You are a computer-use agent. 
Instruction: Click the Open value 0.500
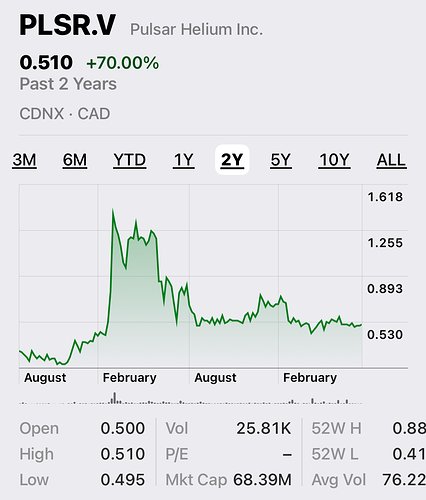pyautogui.click(x=123, y=428)
